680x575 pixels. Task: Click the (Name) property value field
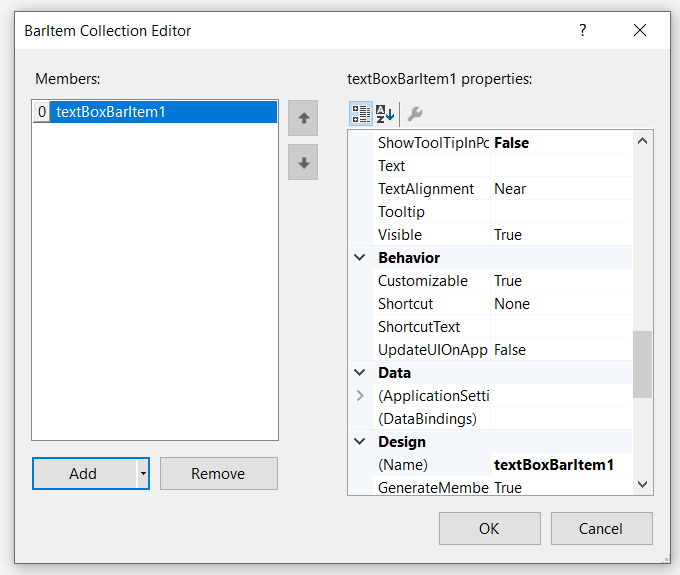[561, 465]
